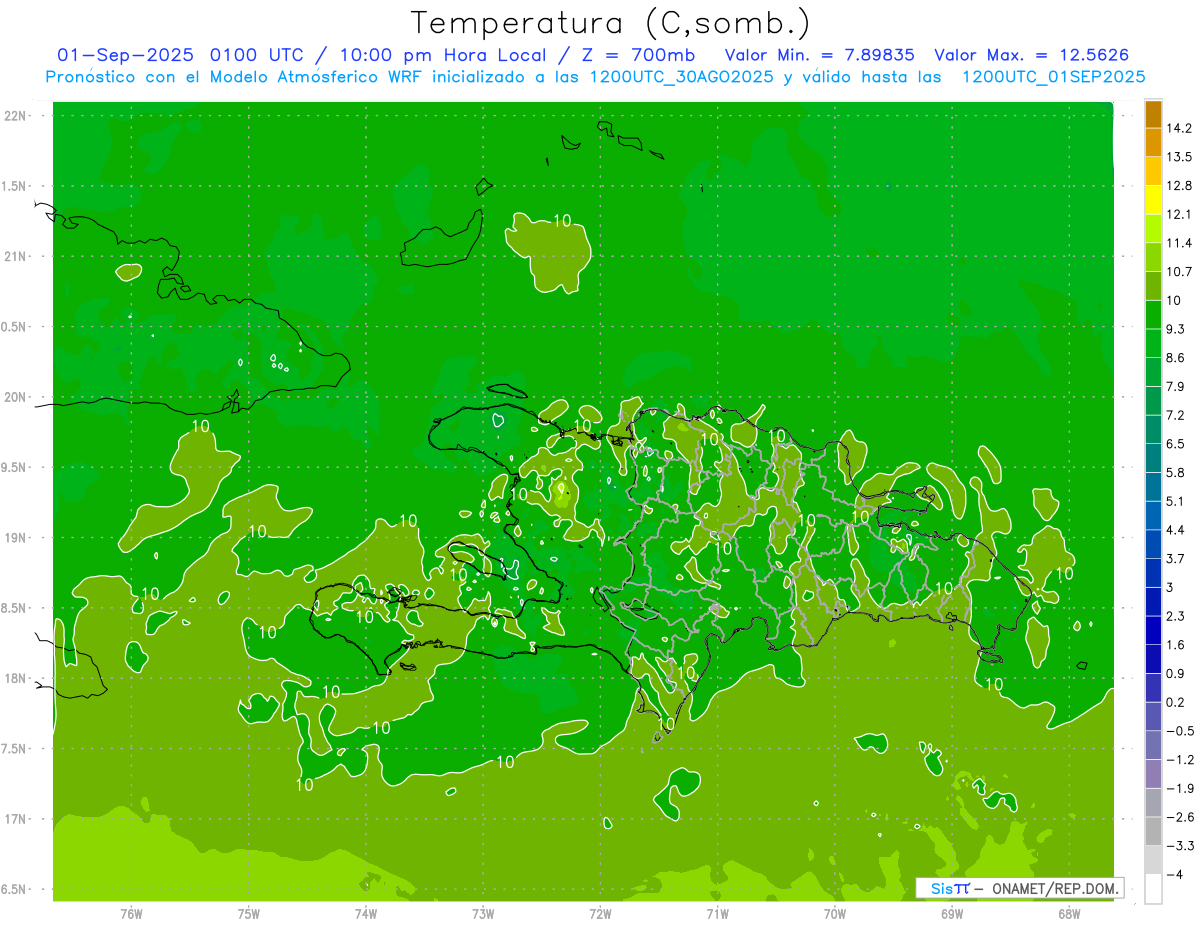The height and width of the screenshot is (927, 1200).
Task: Click the '72W' longitude axis label
Action: (x=600, y=914)
